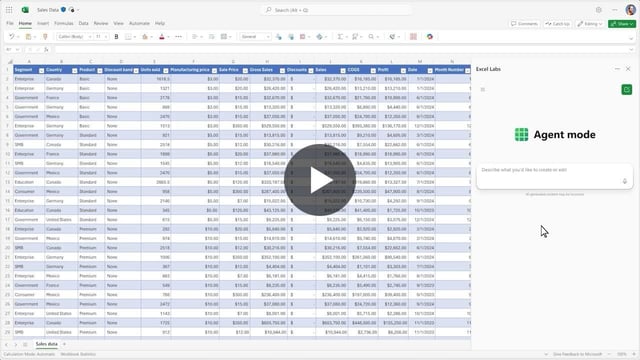Open the app launcher grid icon
This screenshot has width=640, height=360.
point(9,10)
